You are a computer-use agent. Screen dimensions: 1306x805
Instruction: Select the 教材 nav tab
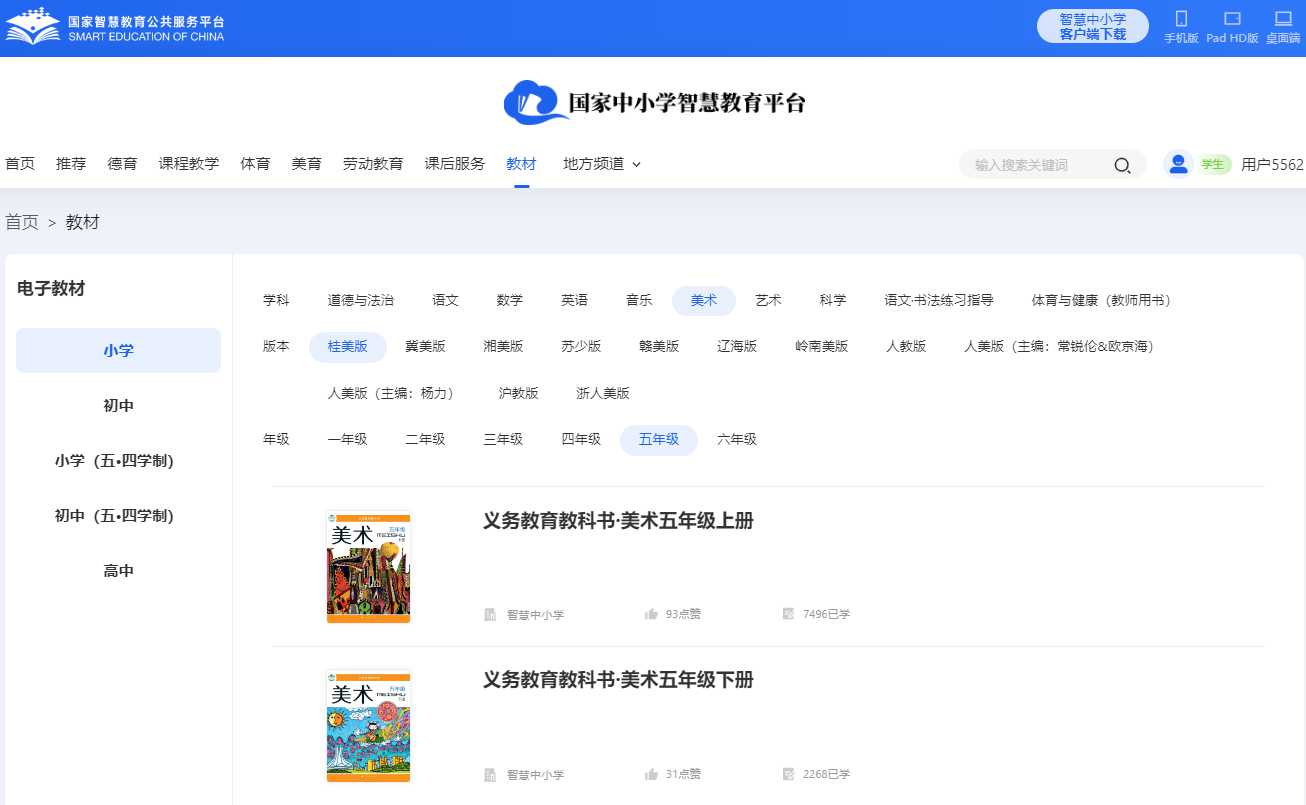coord(521,164)
